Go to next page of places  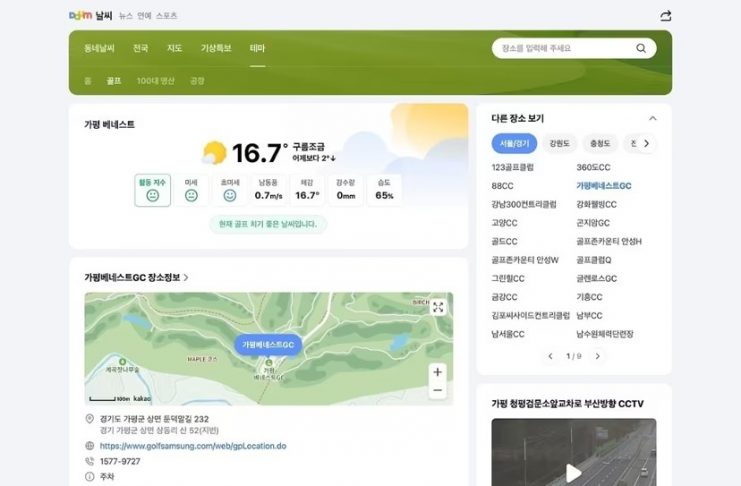click(597, 356)
